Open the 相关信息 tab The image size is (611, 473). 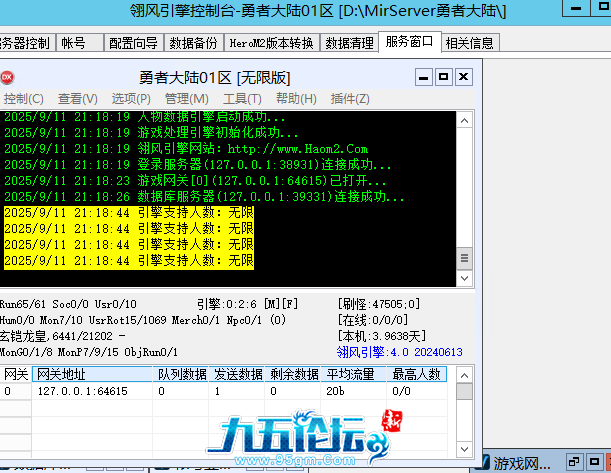[470, 43]
